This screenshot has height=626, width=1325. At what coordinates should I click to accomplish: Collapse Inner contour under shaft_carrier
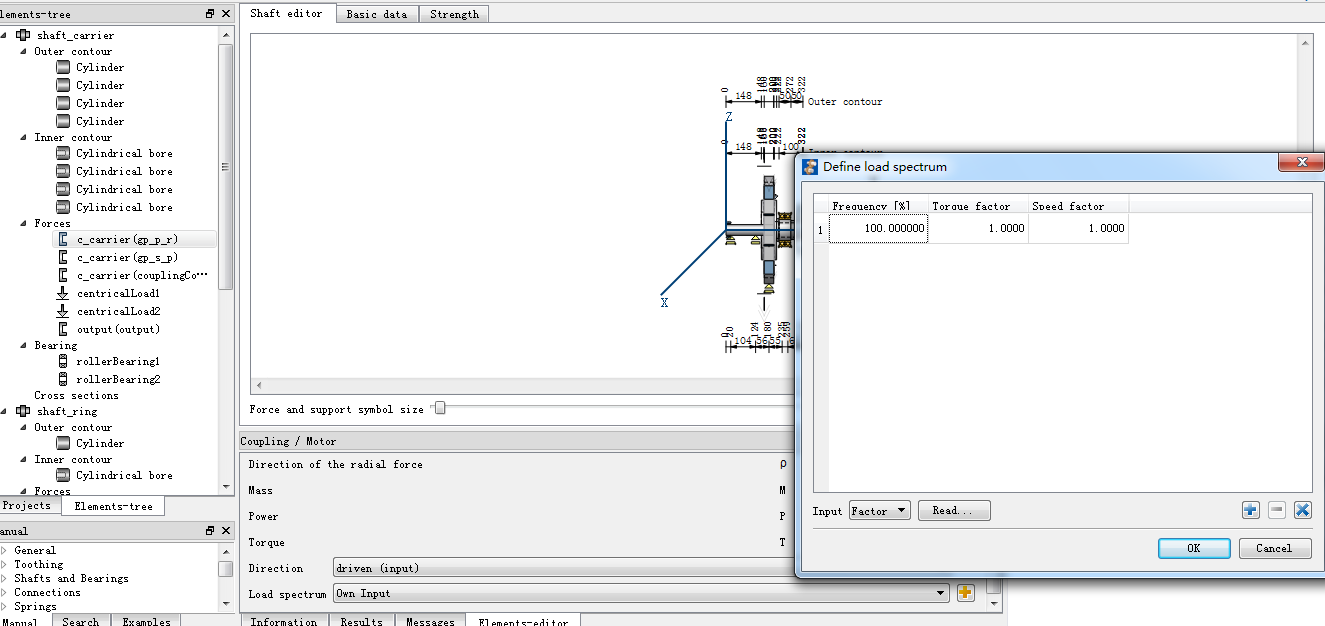24,137
